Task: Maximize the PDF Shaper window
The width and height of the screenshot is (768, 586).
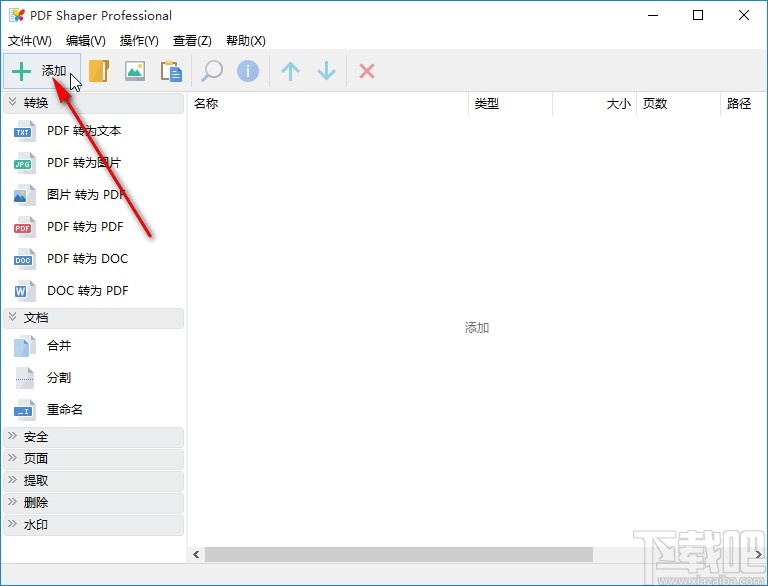Action: pos(698,16)
